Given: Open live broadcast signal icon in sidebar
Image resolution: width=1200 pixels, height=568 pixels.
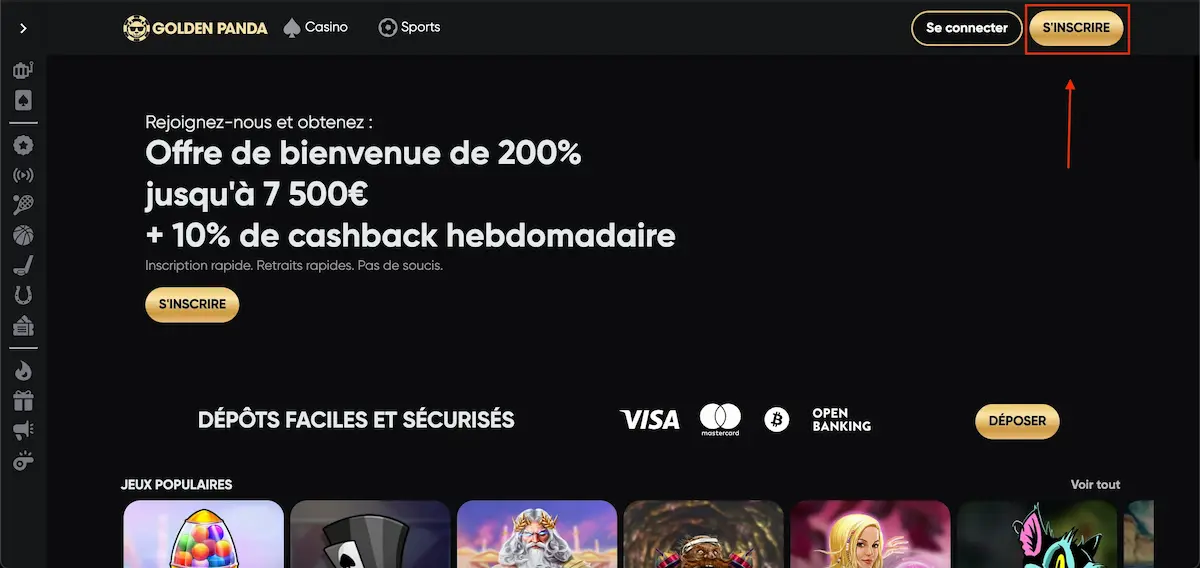Looking at the screenshot, I should (x=23, y=176).
